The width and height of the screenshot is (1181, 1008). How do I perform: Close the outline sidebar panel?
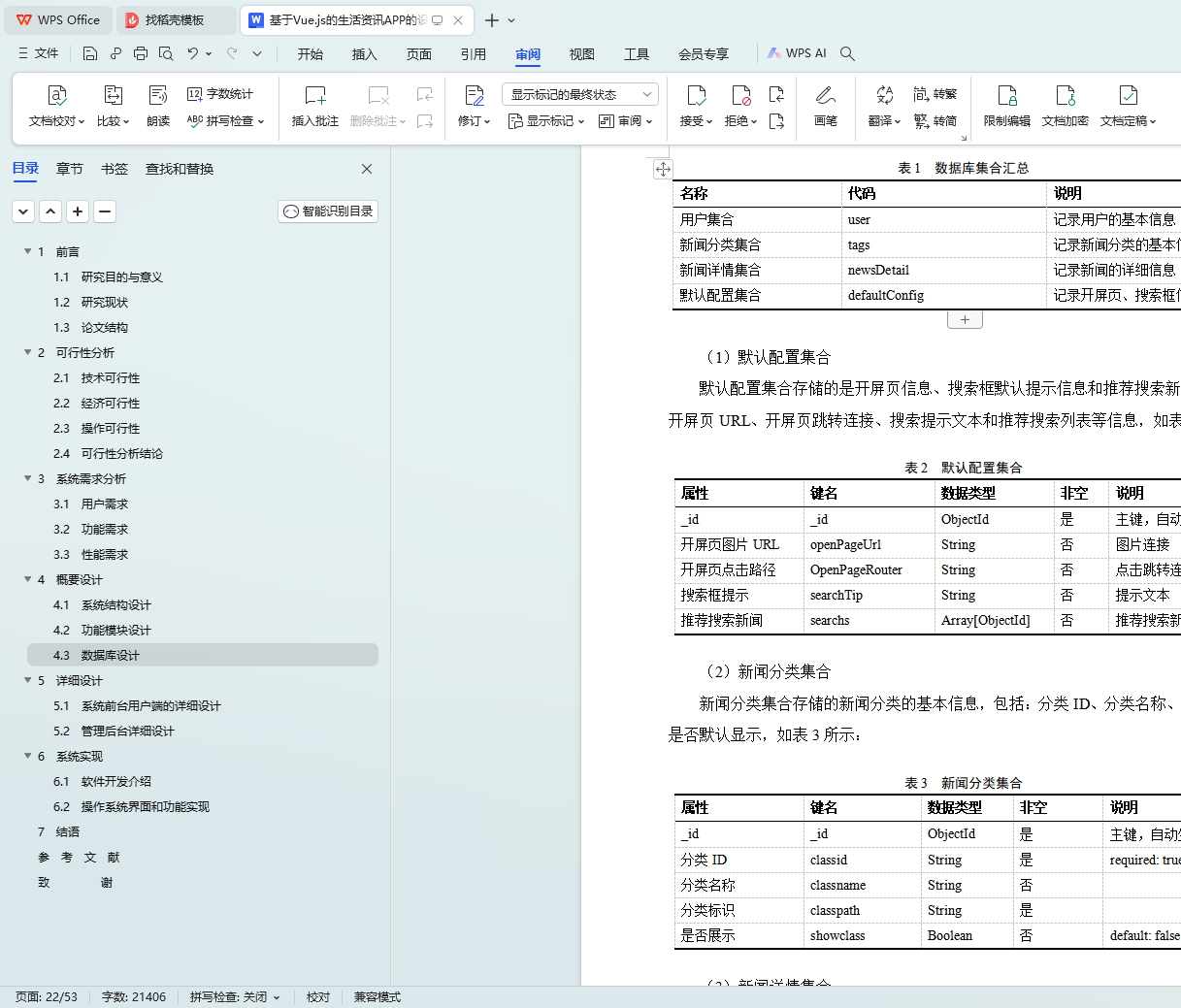pyautogui.click(x=367, y=169)
